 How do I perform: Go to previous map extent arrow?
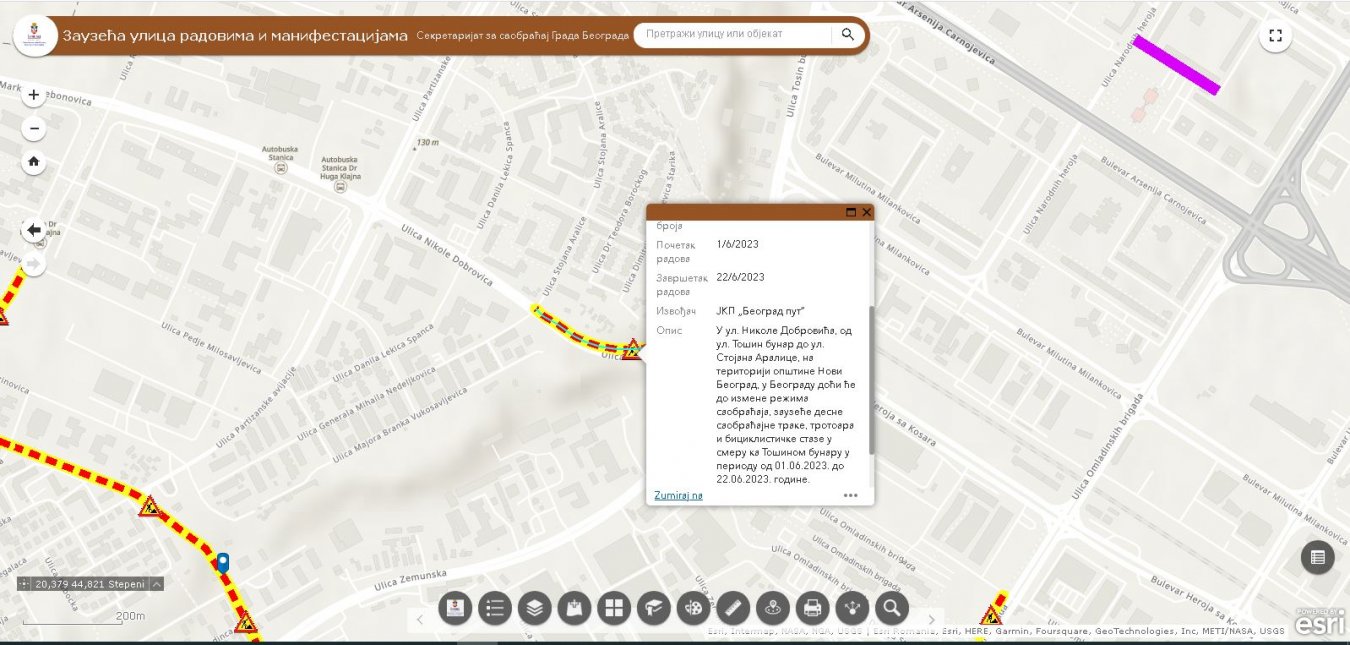pyautogui.click(x=34, y=230)
